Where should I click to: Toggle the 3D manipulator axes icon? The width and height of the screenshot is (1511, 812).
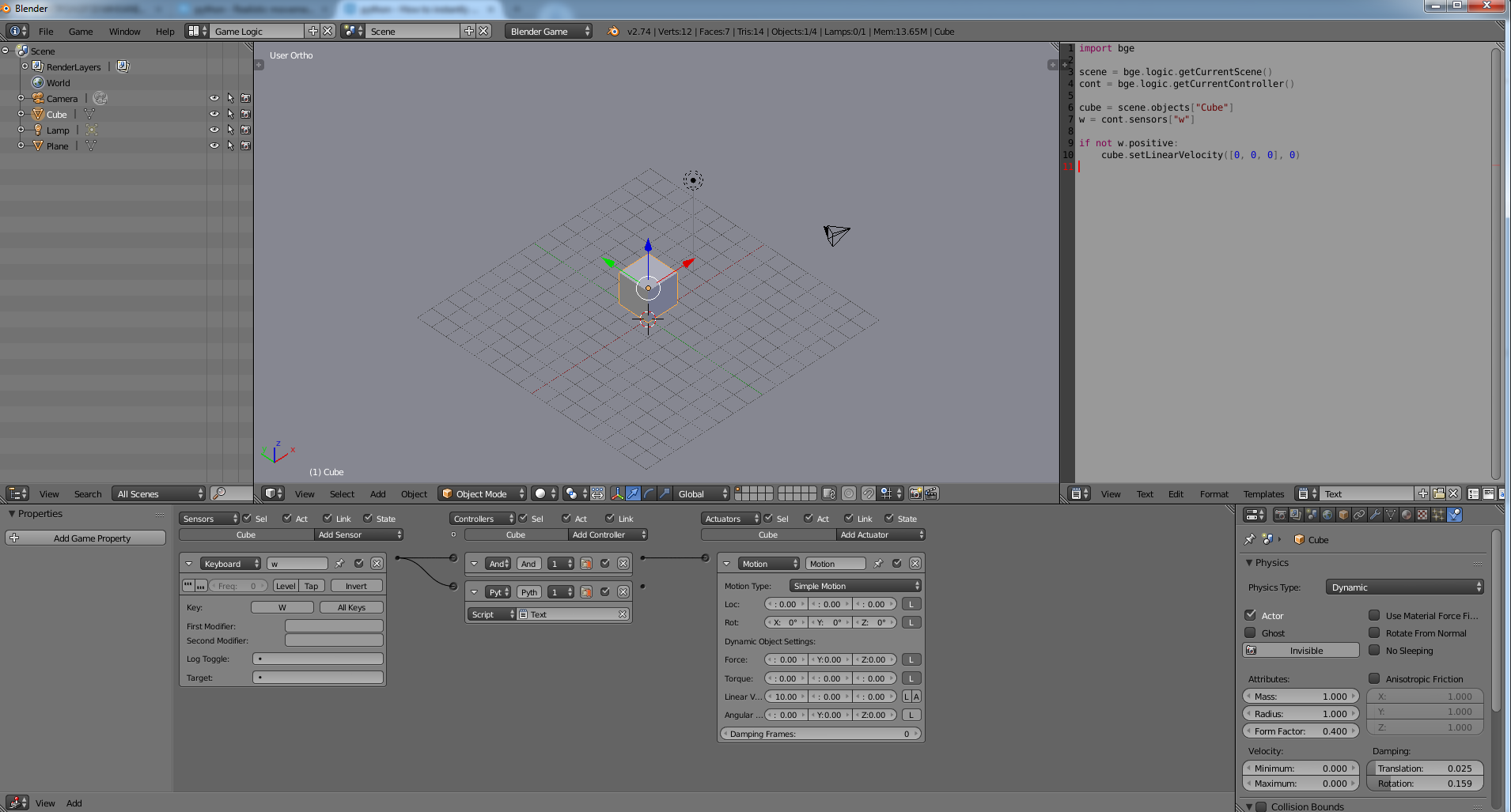(x=618, y=493)
